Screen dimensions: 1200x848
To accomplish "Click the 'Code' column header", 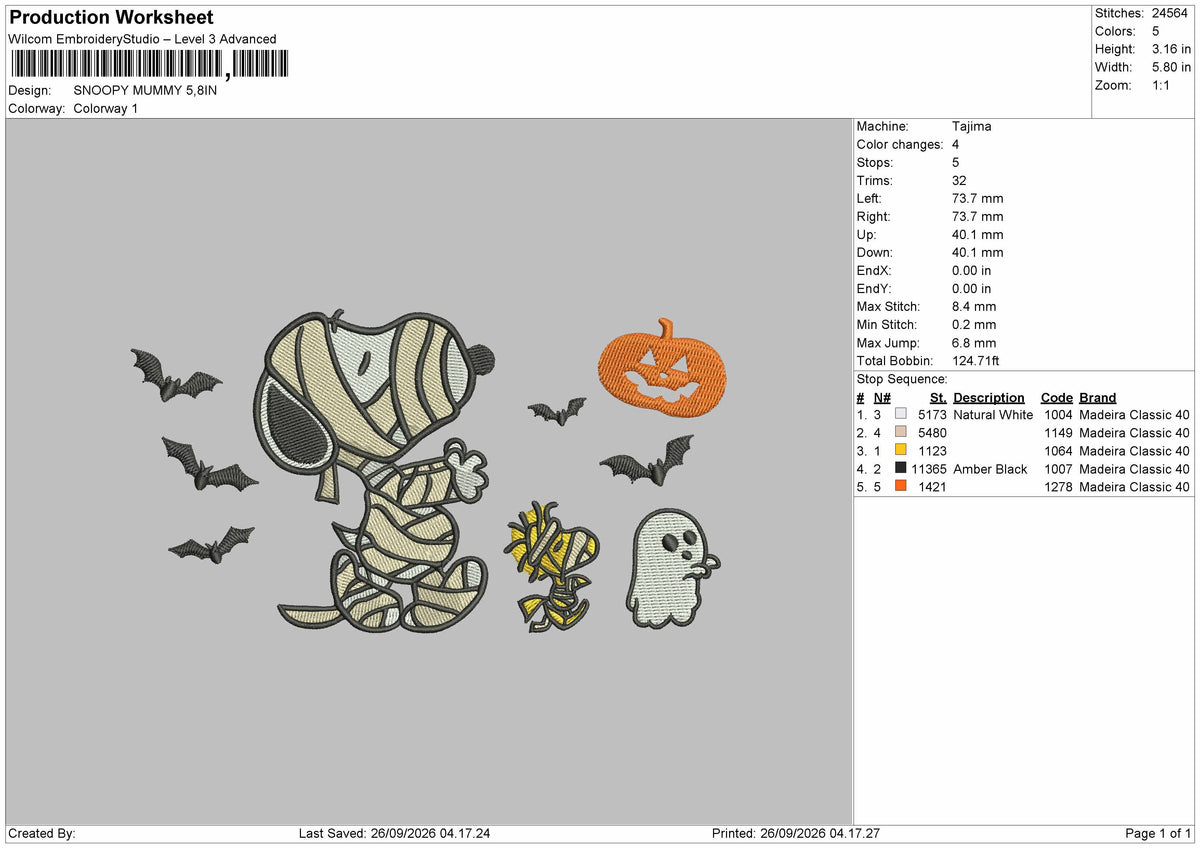I will (1057, 398).
